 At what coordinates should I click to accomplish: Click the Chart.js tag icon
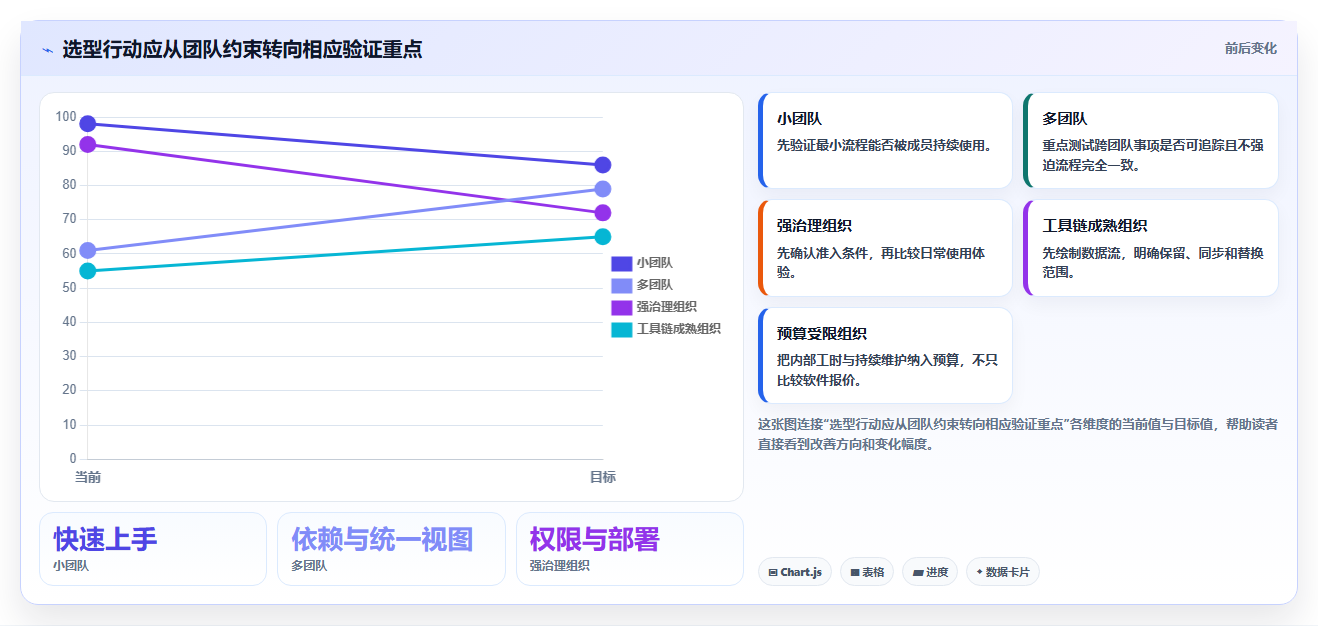point(773,573)
